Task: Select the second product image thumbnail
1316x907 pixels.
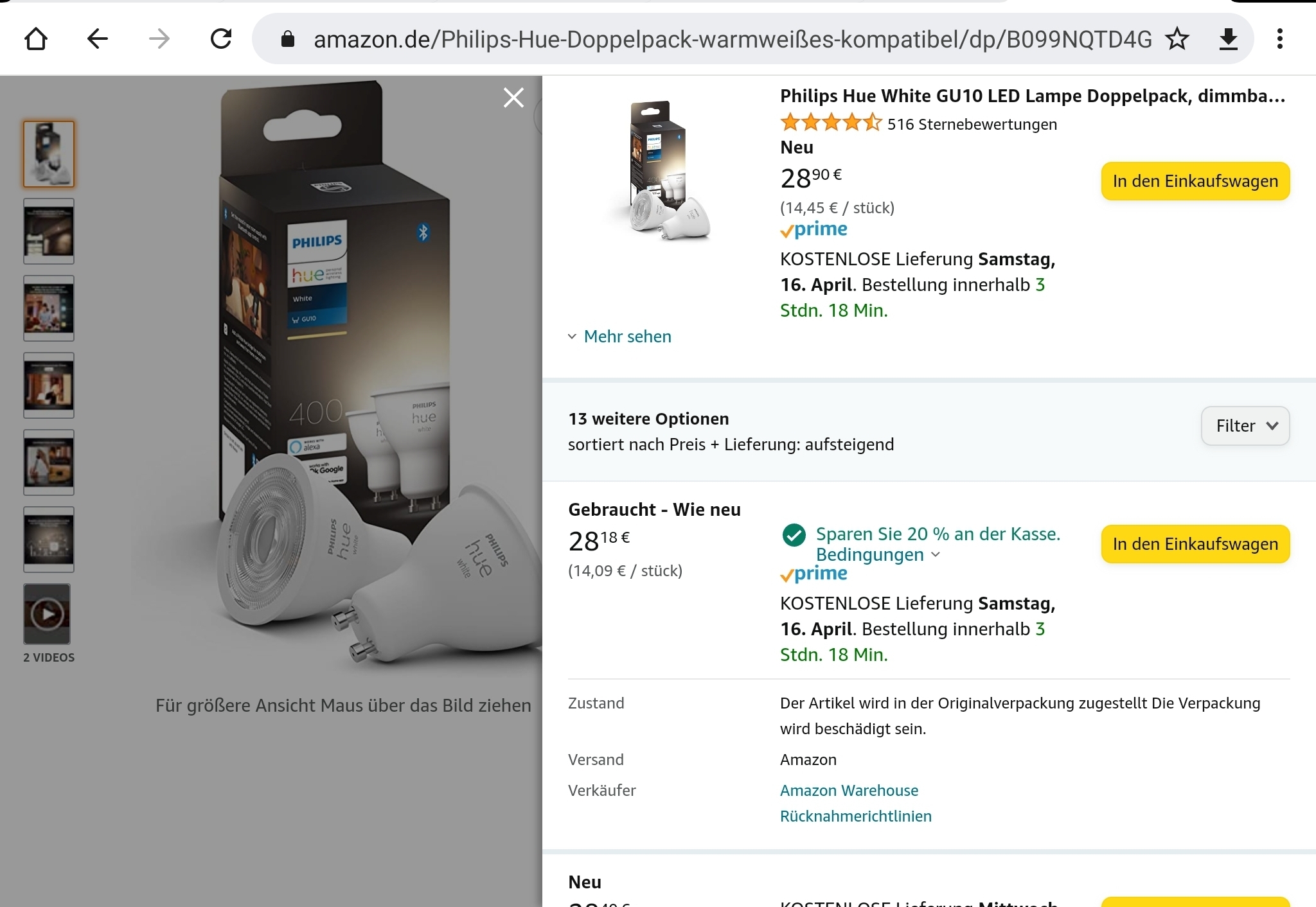Action: pos(49,231)
